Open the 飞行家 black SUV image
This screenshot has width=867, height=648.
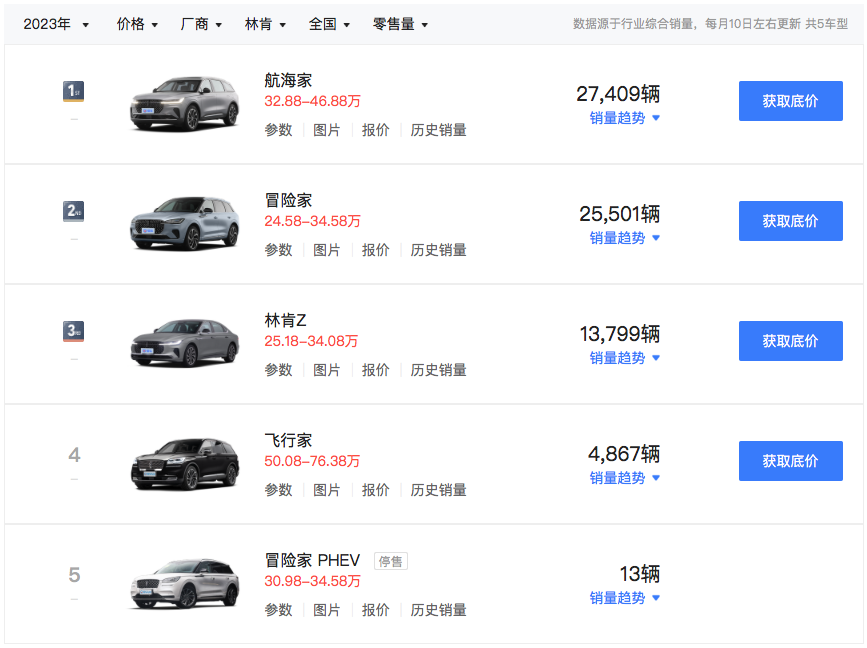(x=185, y=464)
